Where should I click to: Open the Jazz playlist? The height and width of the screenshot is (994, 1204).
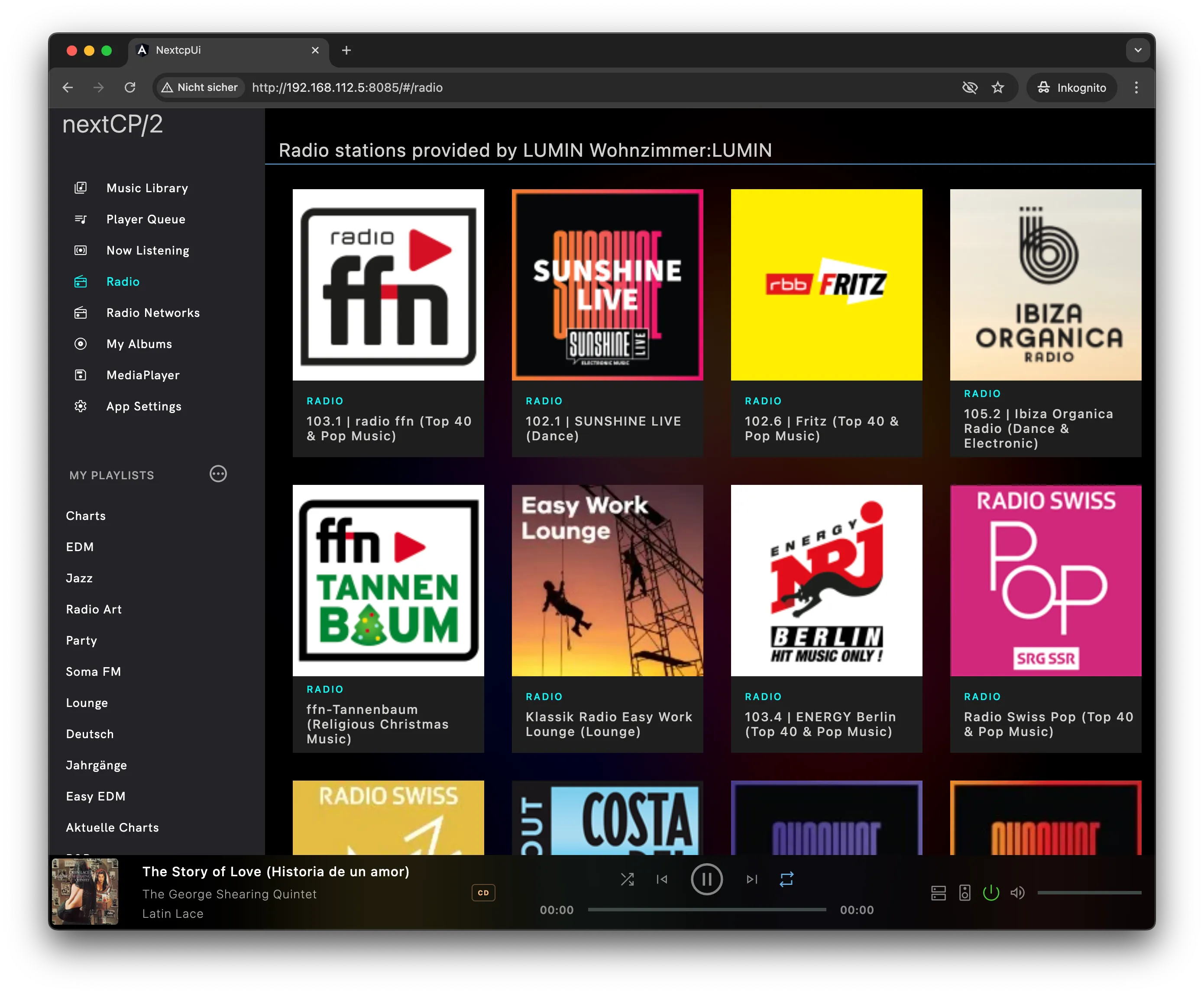click(79, 578)
